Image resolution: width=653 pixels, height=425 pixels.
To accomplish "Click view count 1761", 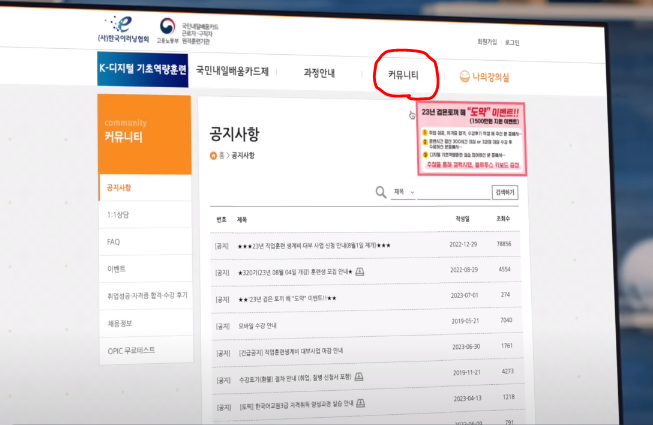I will click(x=507, y=345).
